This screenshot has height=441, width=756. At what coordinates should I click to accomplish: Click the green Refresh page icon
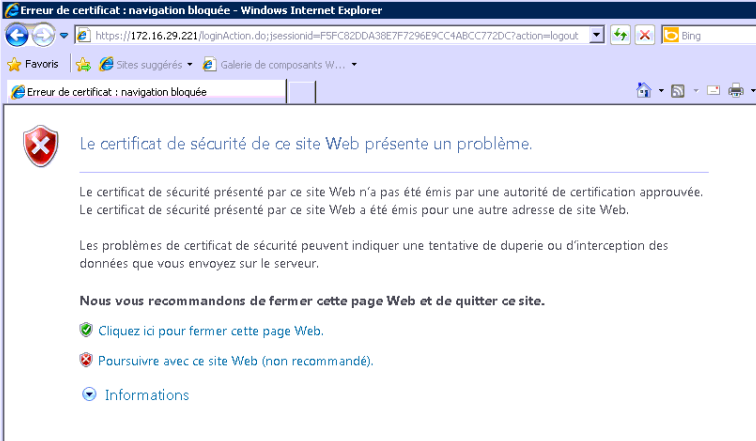coord(621,36)
